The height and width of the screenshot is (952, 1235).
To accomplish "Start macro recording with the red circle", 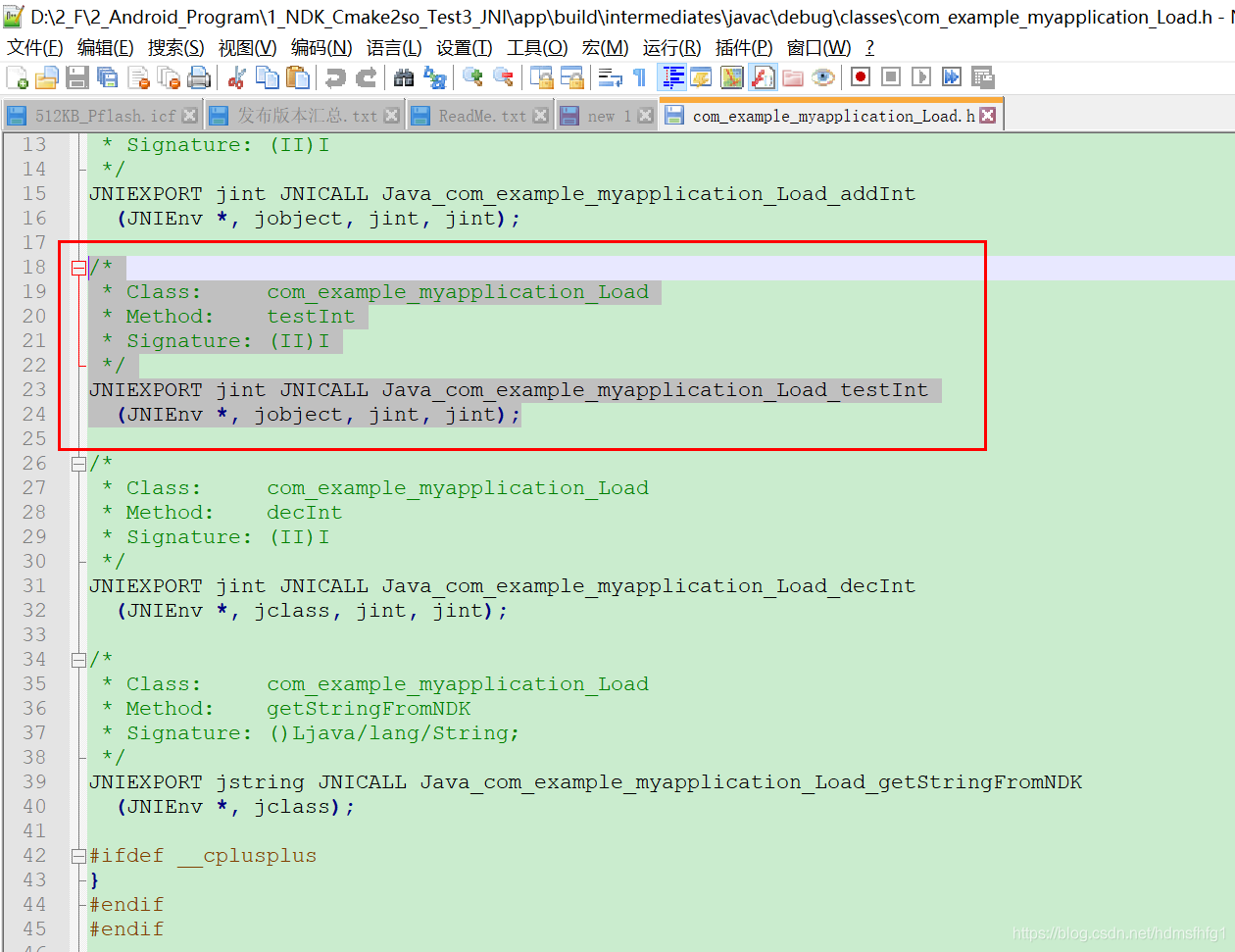I will 861,77.
